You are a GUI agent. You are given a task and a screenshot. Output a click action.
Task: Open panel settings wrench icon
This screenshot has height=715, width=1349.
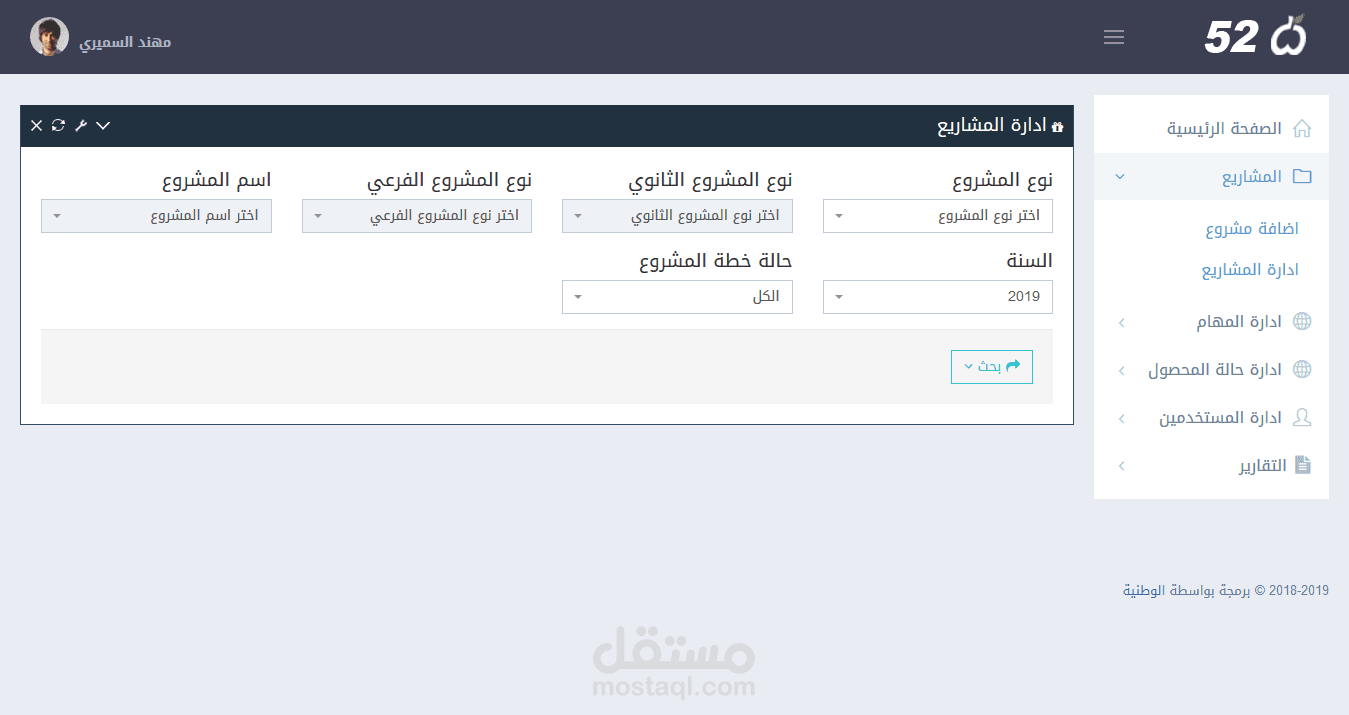[81, 125]
